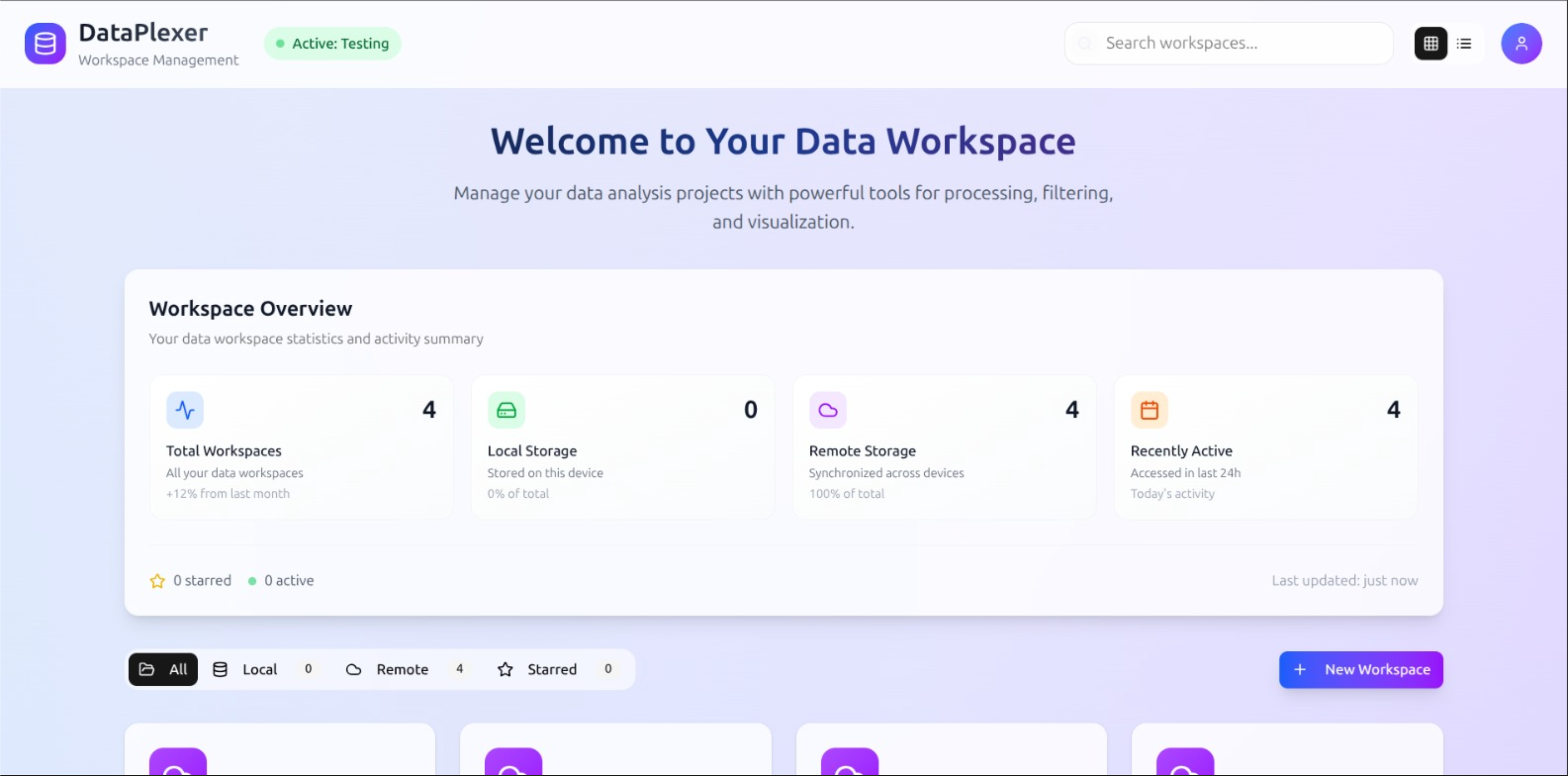
Task: Open the user profile avatar
Action: pyautogui.click(x=1521, y=43)
